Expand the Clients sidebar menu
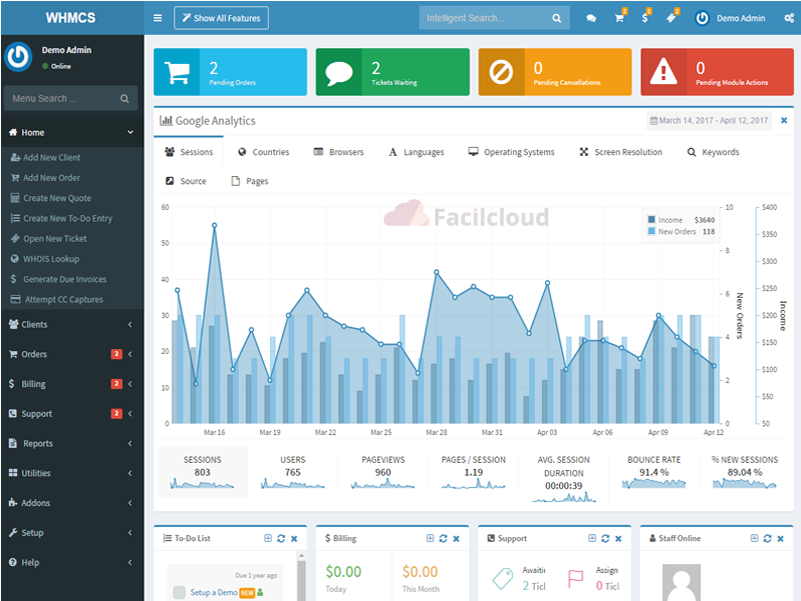Image resolution: width=801 pixels, height=601 pixels. point(72,325)
